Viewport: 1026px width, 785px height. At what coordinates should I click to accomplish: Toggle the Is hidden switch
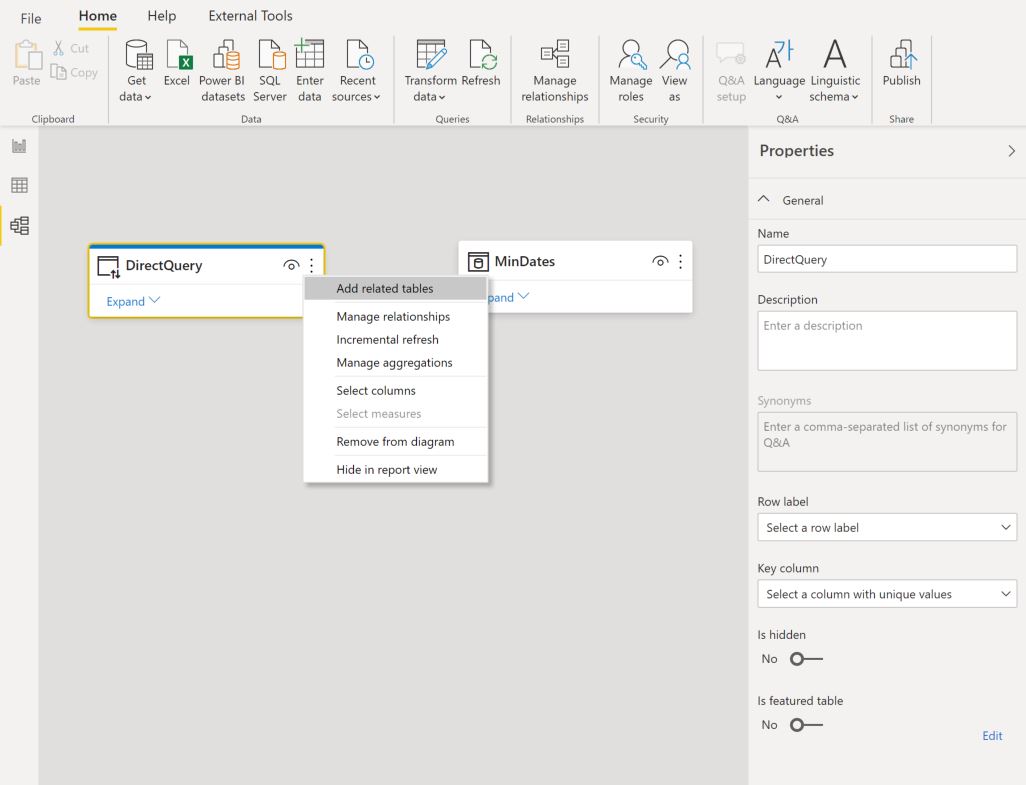point(805,659)
